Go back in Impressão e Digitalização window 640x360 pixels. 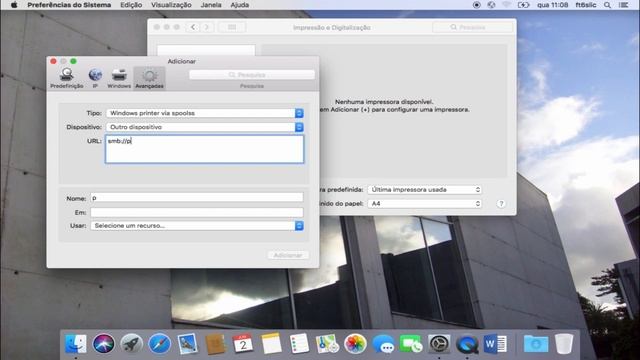[193, 27]
